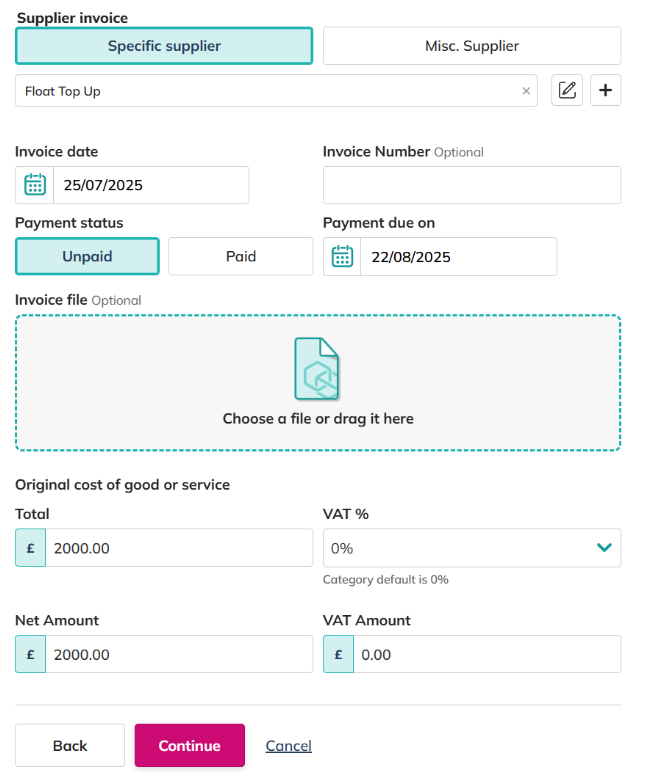Switch to Misc. Supplier option
Screen dimensions: 645x773
[x=472, y=46]
